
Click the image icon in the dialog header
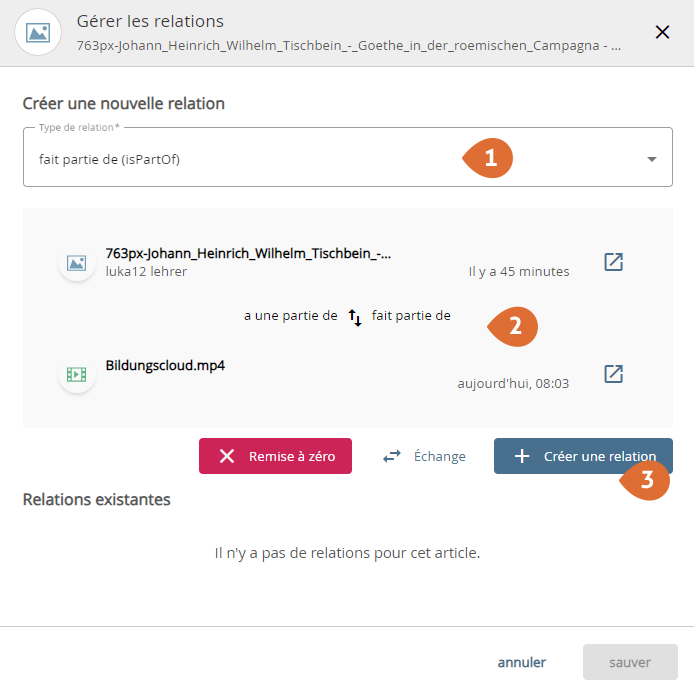click(x=38, y=32)
